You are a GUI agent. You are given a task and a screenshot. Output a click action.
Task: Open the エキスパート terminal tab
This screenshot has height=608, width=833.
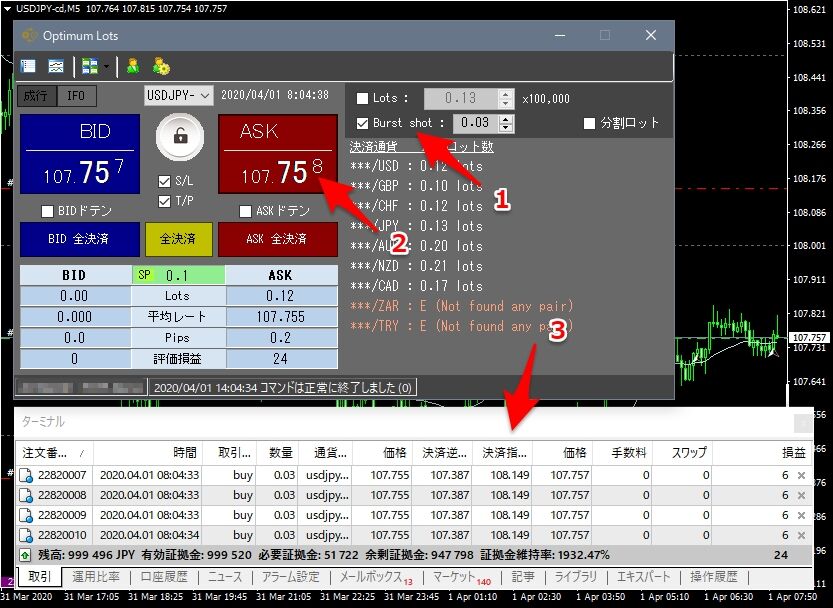coord(644,577)
